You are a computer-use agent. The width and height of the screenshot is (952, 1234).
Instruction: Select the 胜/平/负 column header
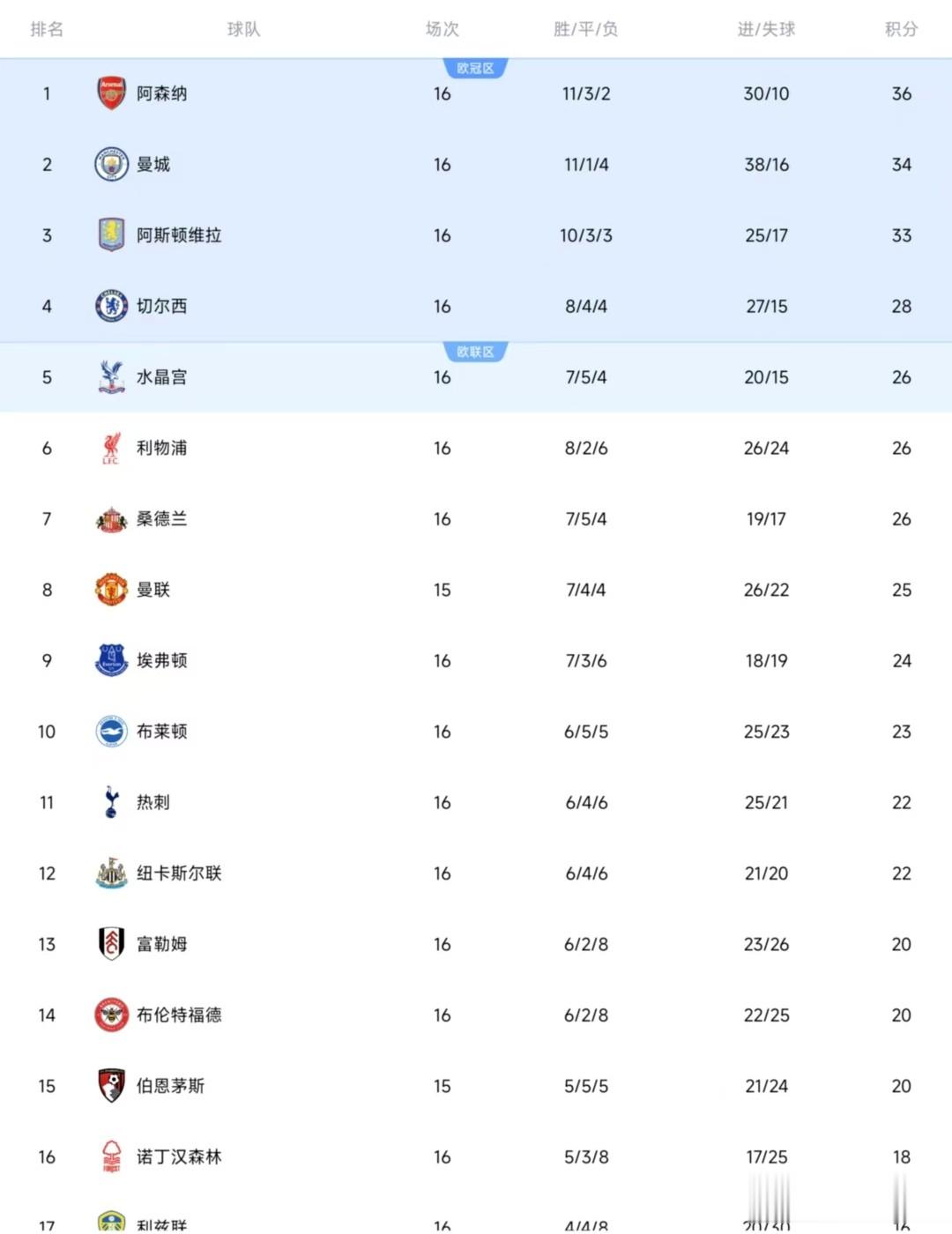585,29
